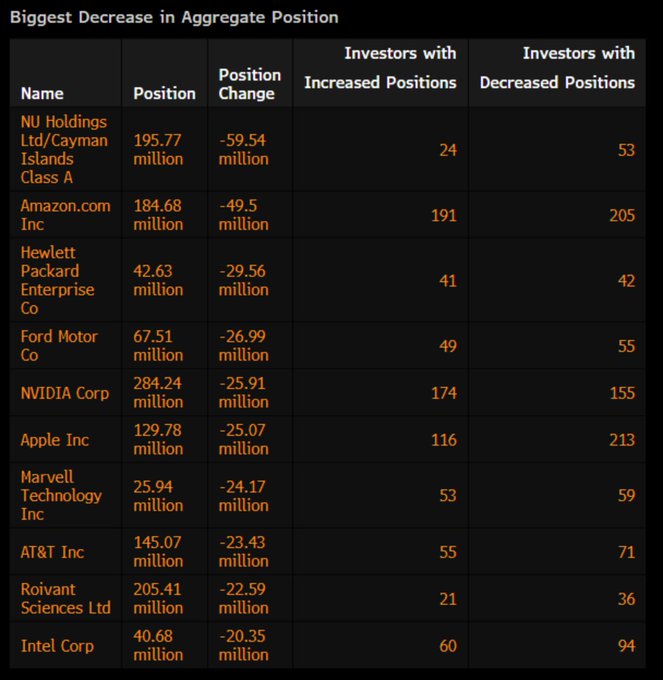Screen dimensions: 663x680
Task: Select the Amazon.com Inc name
Action: 65,215
